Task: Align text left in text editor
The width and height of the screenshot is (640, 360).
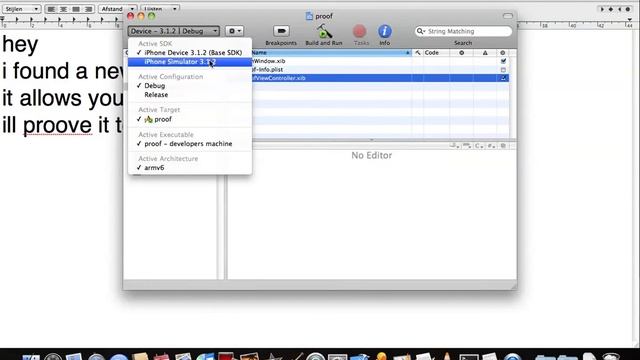Action: [x=51, y=9]
